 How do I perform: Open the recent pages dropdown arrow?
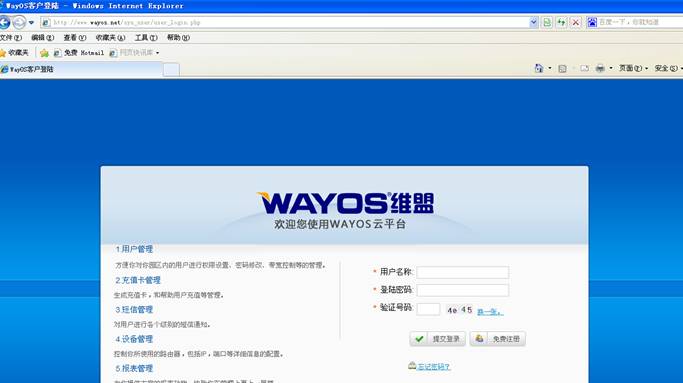(x=31, y=22)
